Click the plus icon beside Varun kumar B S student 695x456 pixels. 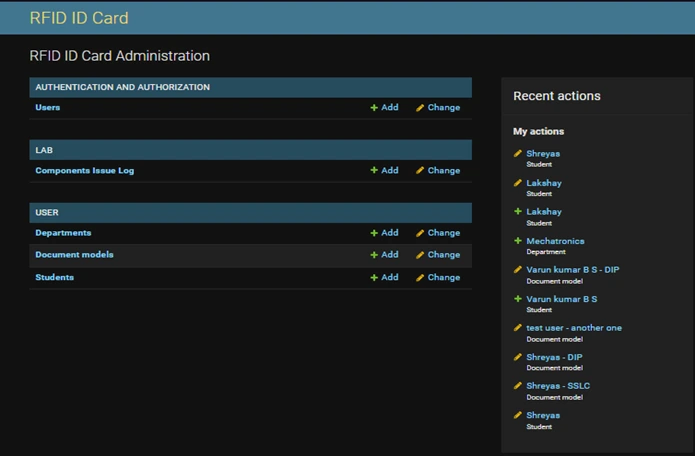tap(517, 299)
